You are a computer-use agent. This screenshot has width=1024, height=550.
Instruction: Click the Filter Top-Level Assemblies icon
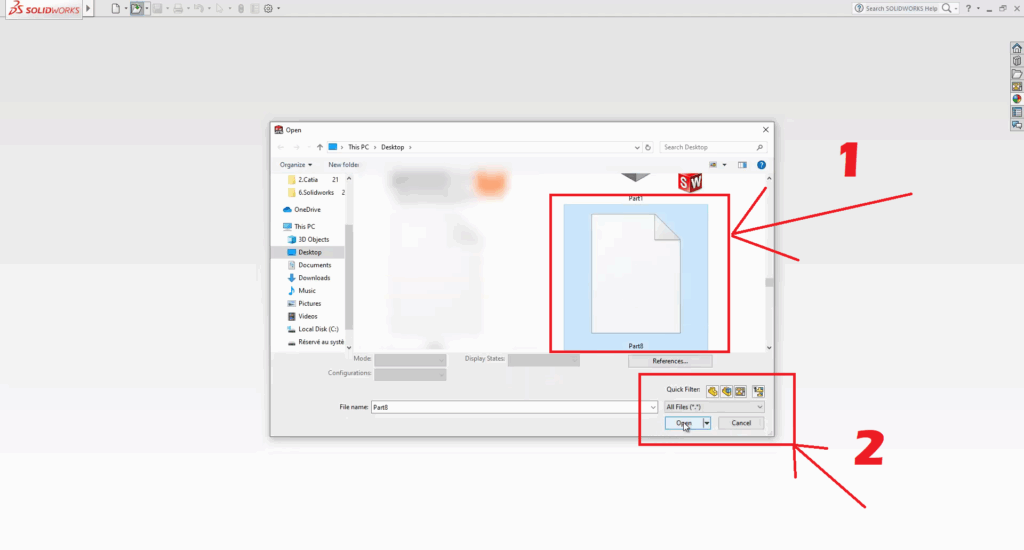[x=758, y=391]
